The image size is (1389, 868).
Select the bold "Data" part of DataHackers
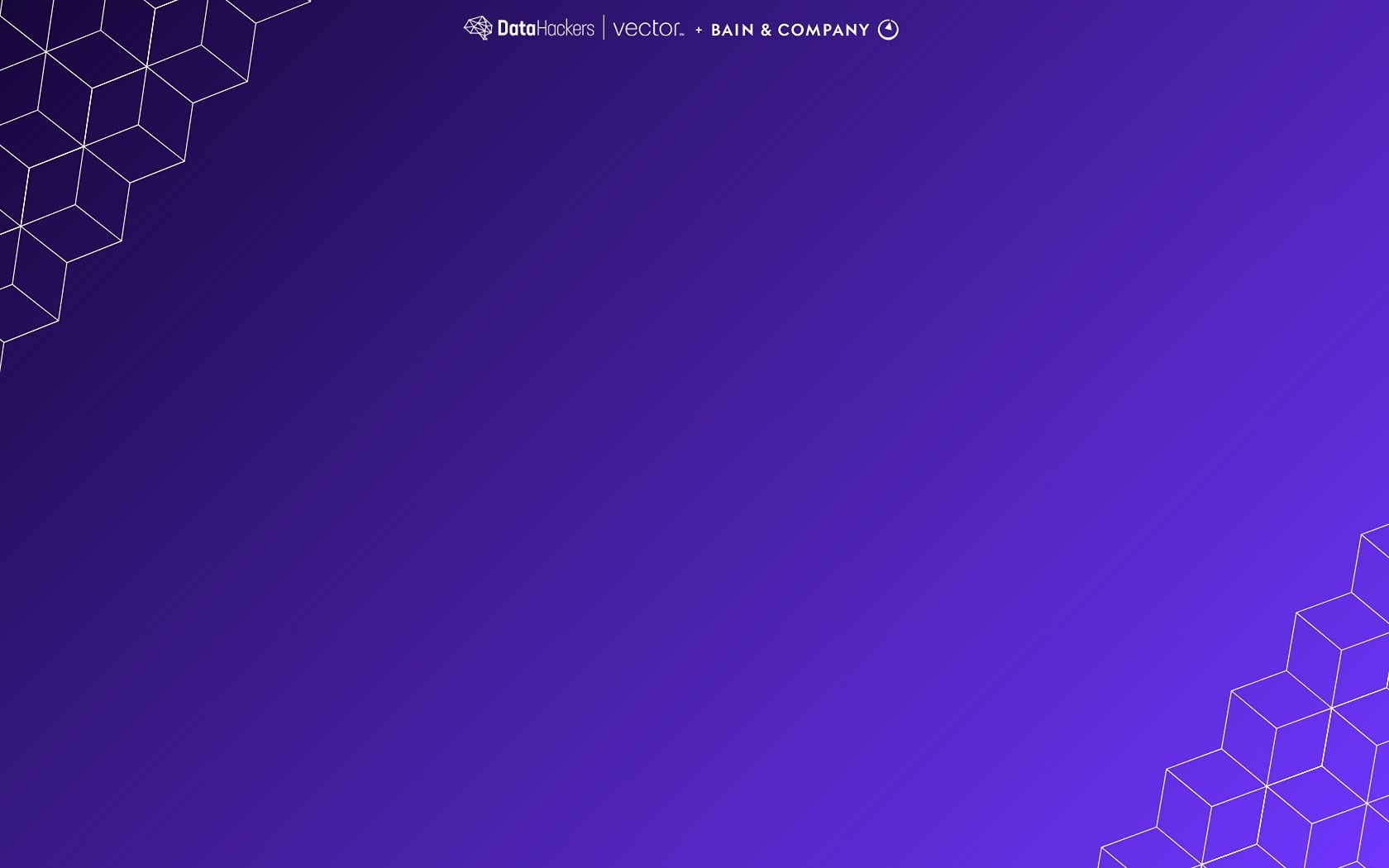(517, 29)
